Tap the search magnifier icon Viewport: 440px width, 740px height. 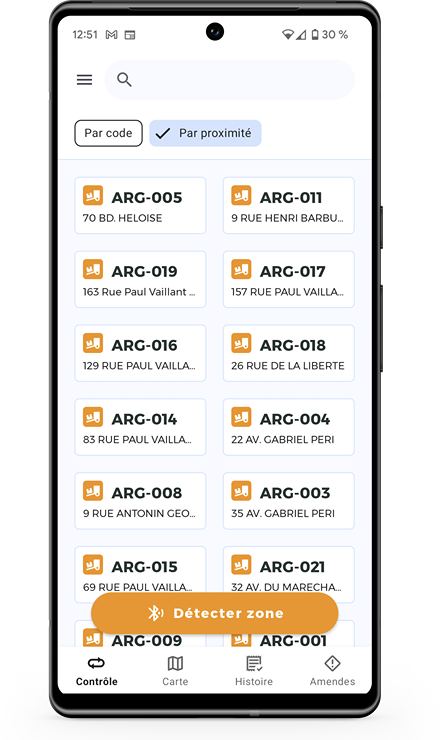tap(124, 80)
